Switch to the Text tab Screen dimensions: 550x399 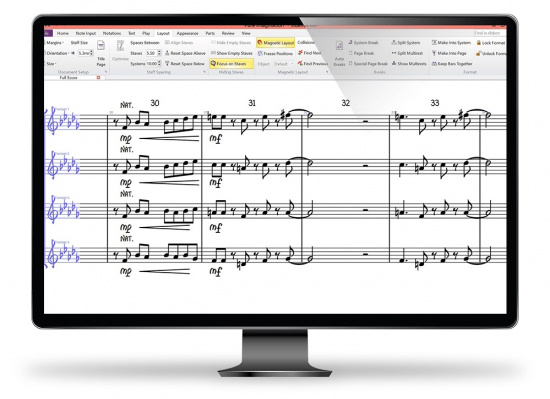[132, 33]
